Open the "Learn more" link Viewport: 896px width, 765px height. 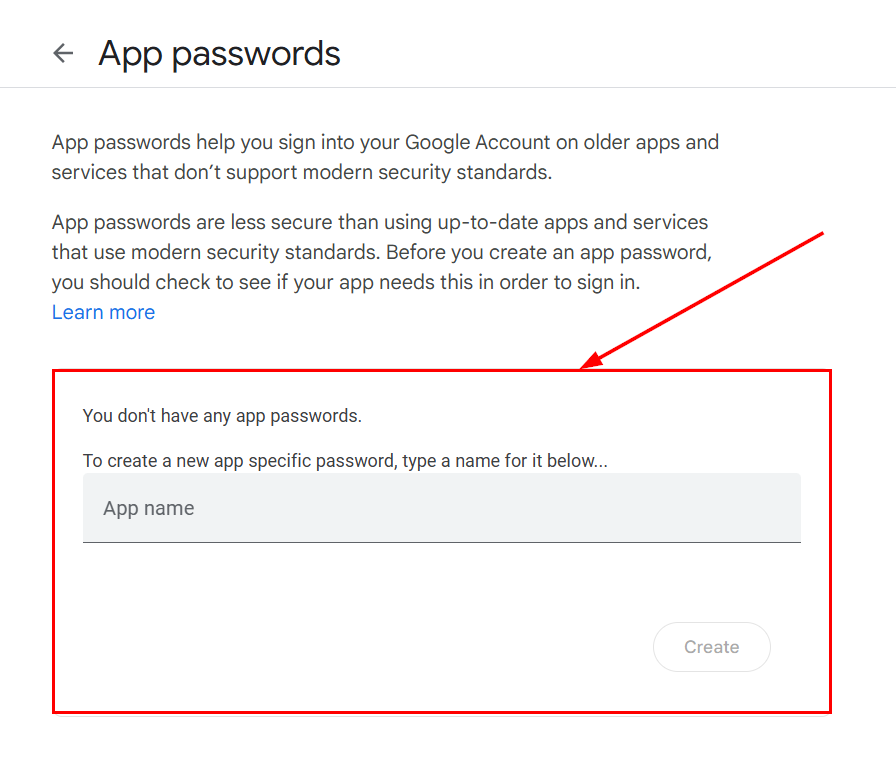coord(103,312)
